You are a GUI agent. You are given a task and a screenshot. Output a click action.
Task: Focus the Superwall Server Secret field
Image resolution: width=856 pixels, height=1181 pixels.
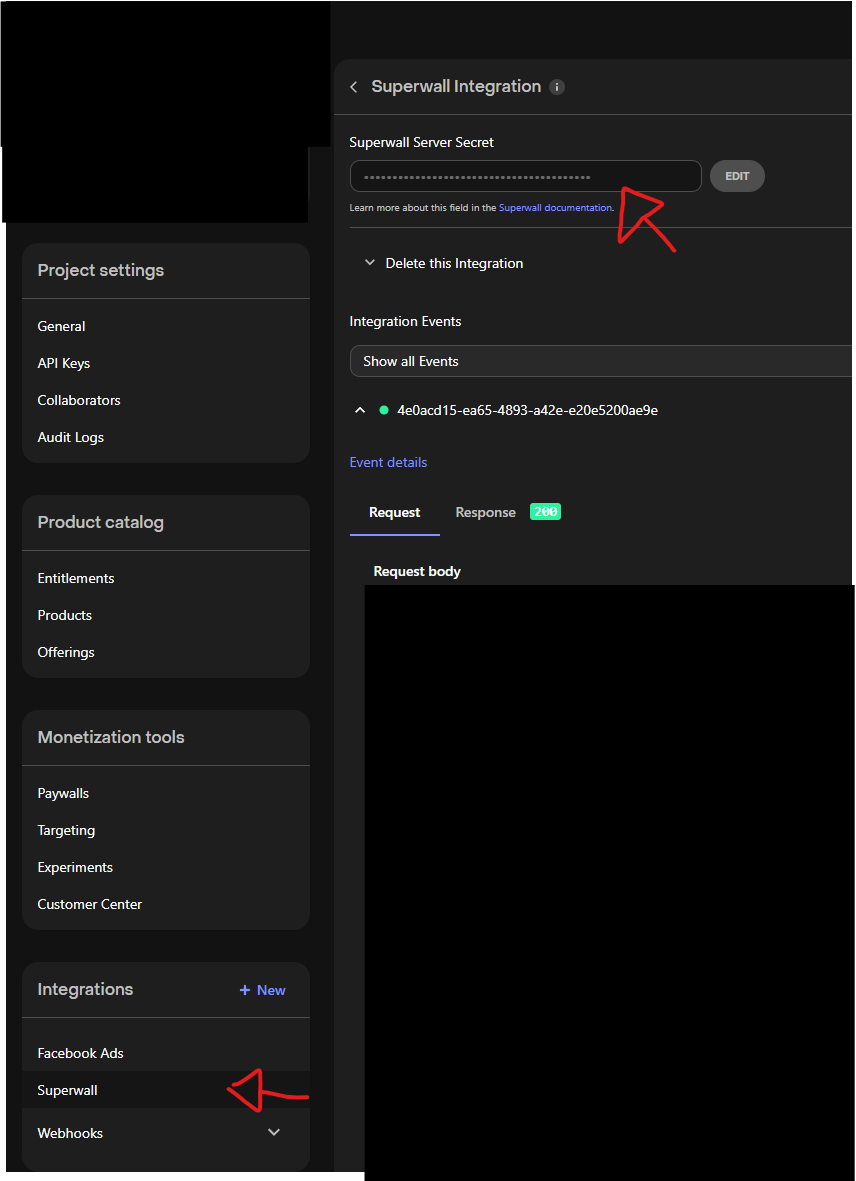coord(525,176)
